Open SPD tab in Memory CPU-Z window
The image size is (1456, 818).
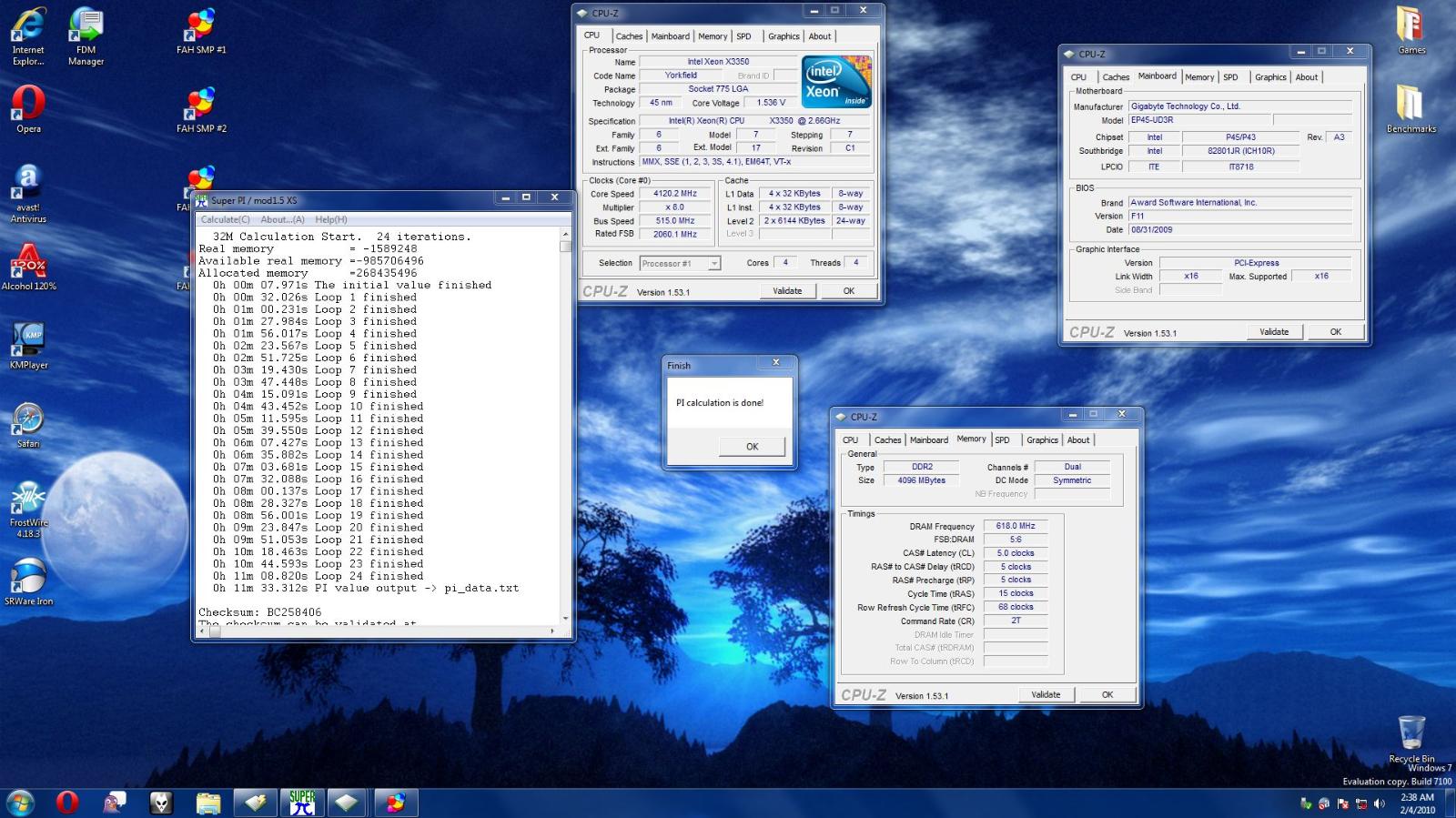coord(1002,440)
